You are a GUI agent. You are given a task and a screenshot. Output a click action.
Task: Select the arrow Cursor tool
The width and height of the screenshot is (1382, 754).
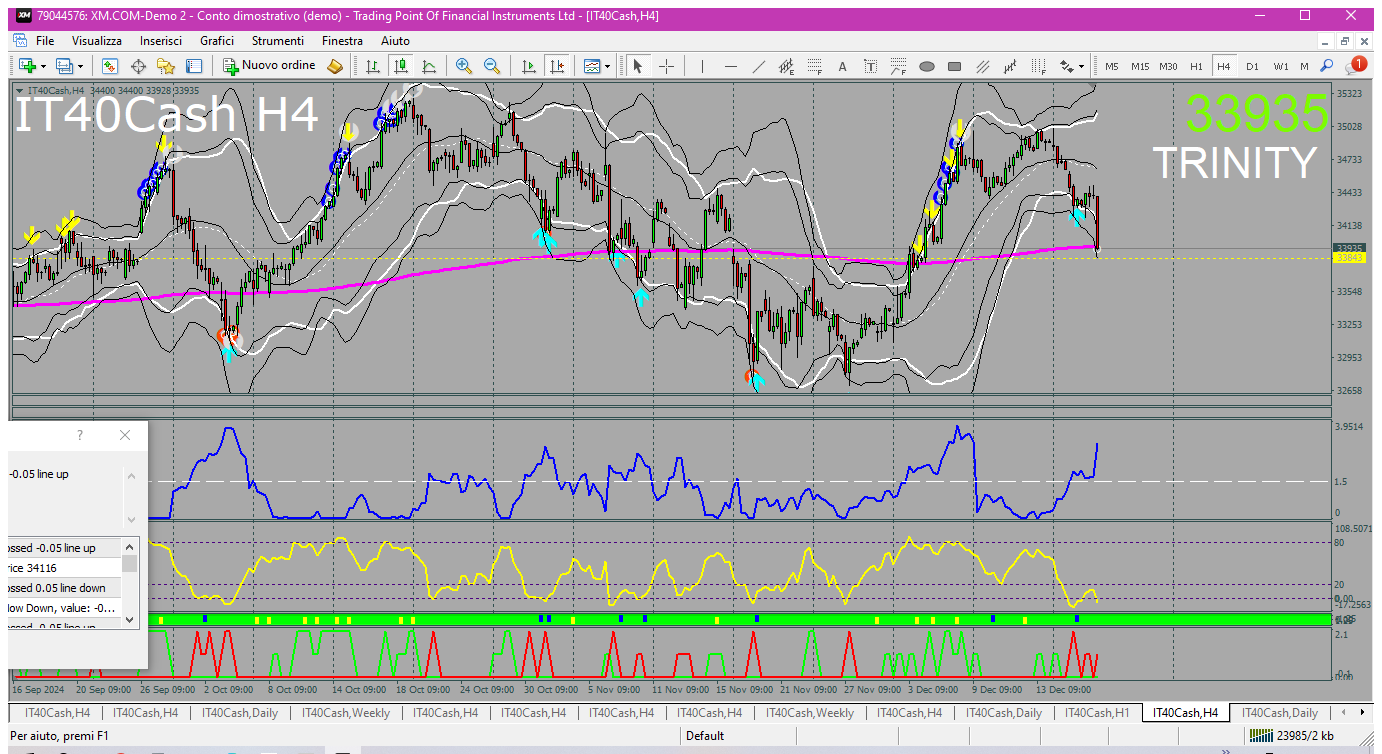pyautogui.click(x=638, y=66)
